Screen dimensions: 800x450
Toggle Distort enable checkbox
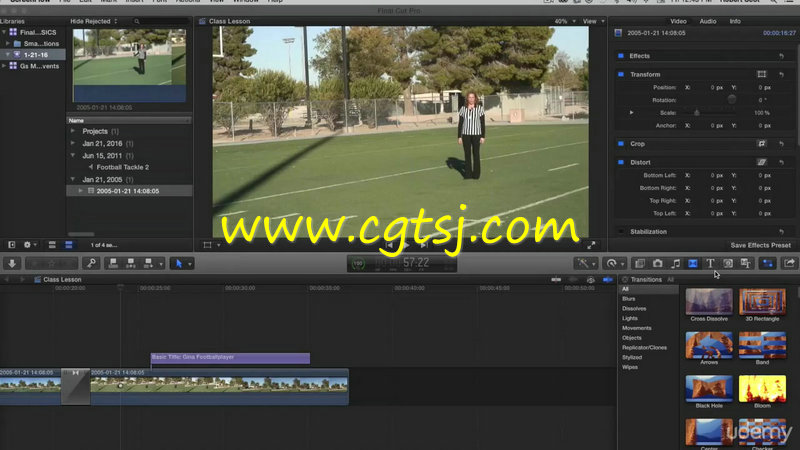pos(621,162)
